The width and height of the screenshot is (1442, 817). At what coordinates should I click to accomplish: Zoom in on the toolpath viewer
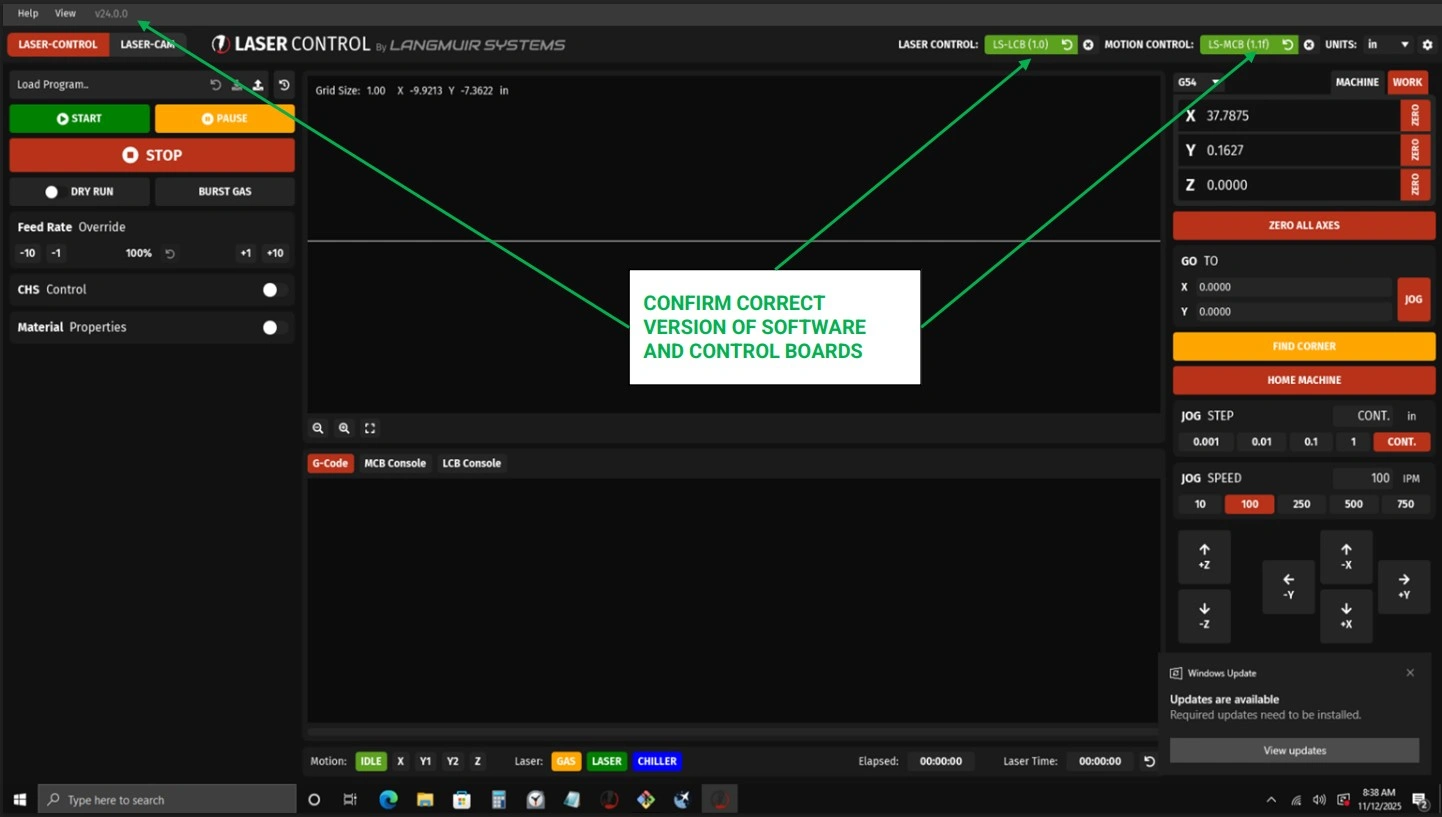(x=344, y=428)
